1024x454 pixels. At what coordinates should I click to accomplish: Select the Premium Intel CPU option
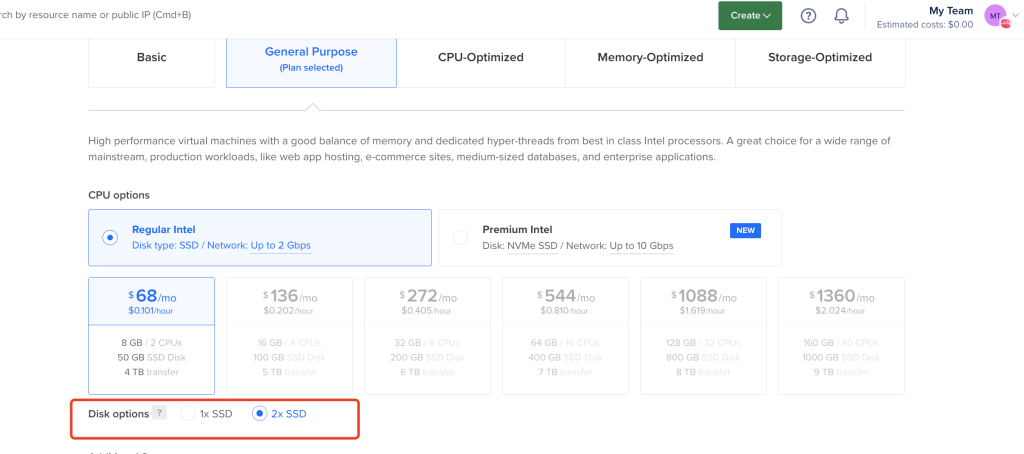tap(610, 238)
